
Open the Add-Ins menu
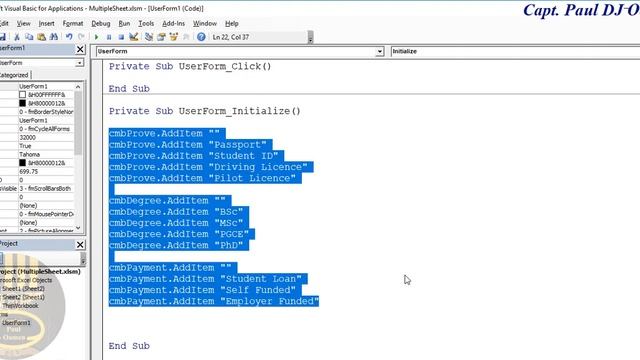pos(173,24)
